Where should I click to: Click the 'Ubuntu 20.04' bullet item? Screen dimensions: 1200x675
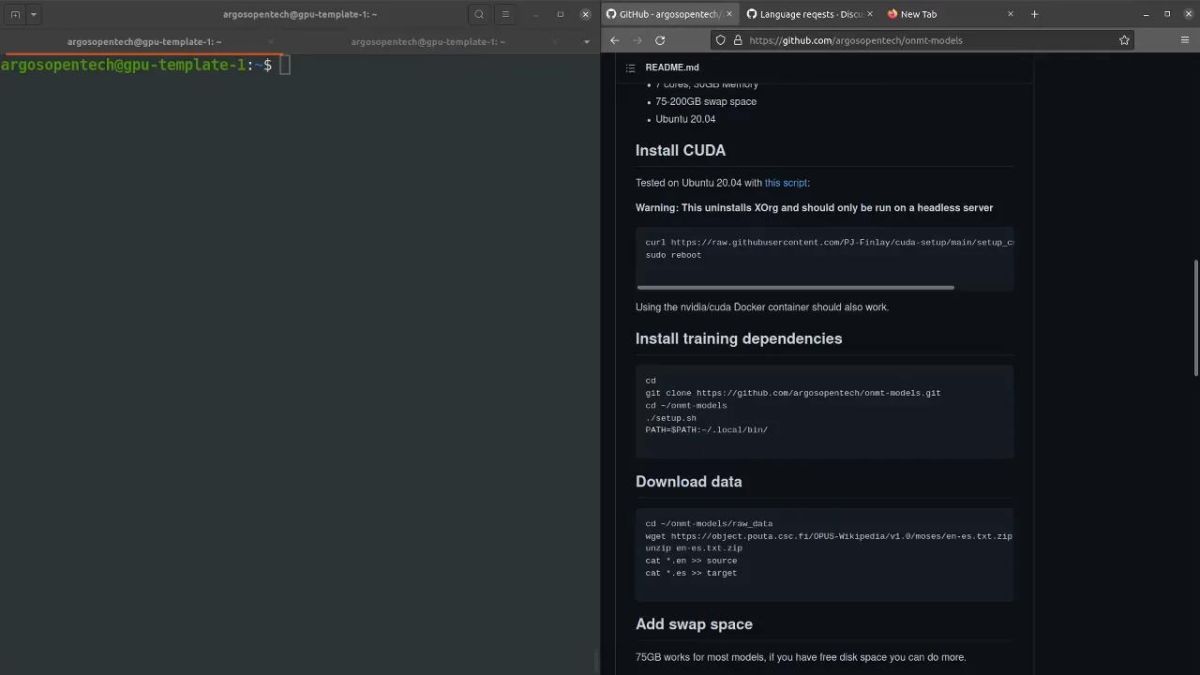pyautogui.click(x=685, y=119)
